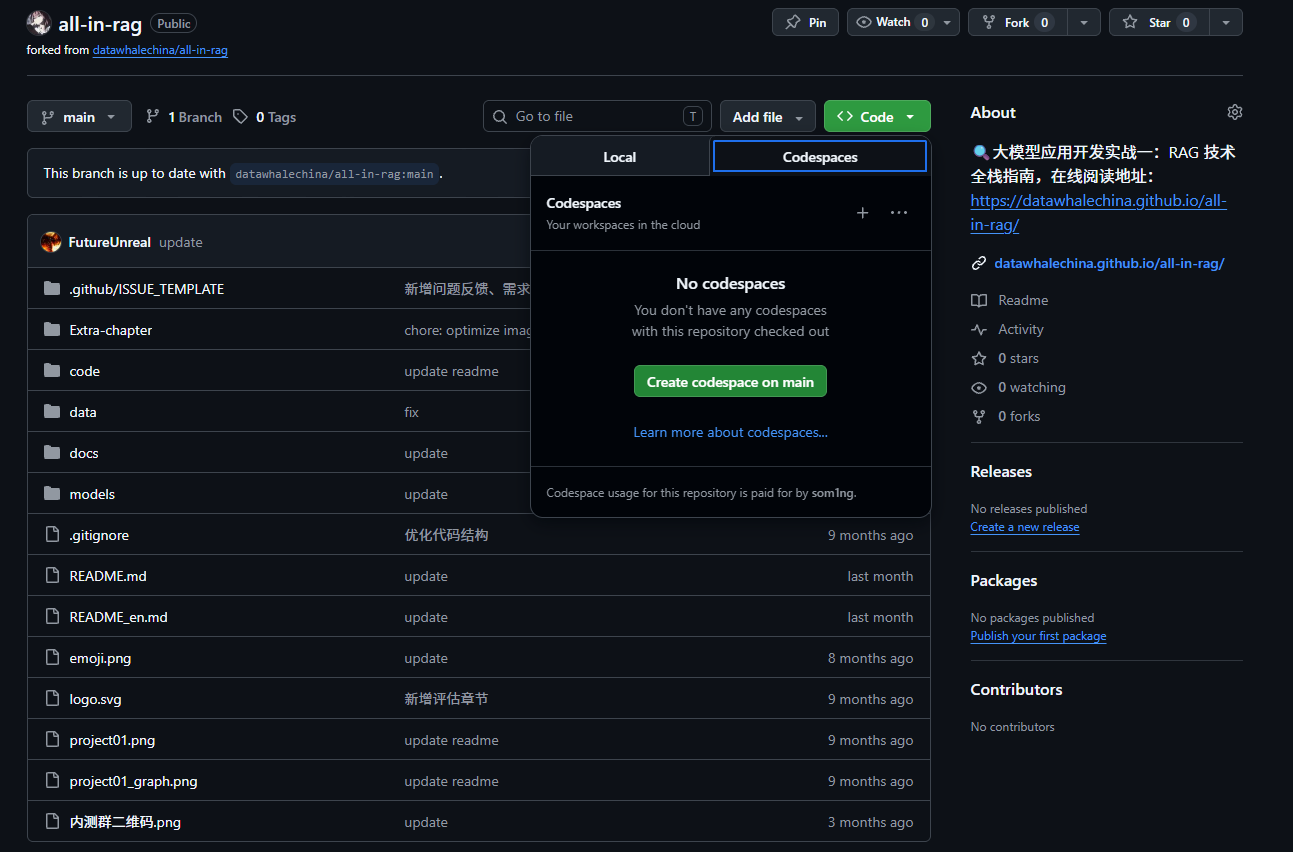Screen dimensions: 1293x852
Task: Open the Star lists dropdown arrow
Action: click(x=1226, y=22)
